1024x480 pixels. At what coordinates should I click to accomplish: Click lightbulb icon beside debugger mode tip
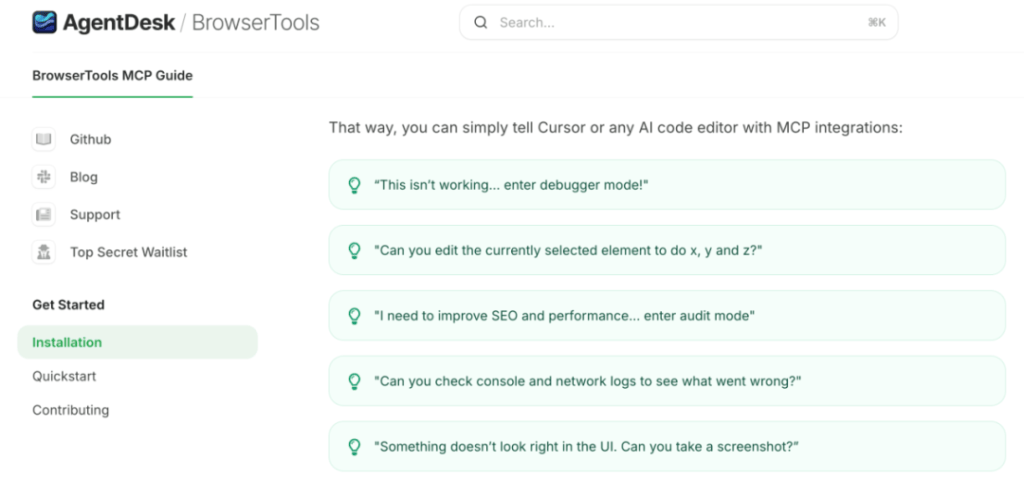353,185
